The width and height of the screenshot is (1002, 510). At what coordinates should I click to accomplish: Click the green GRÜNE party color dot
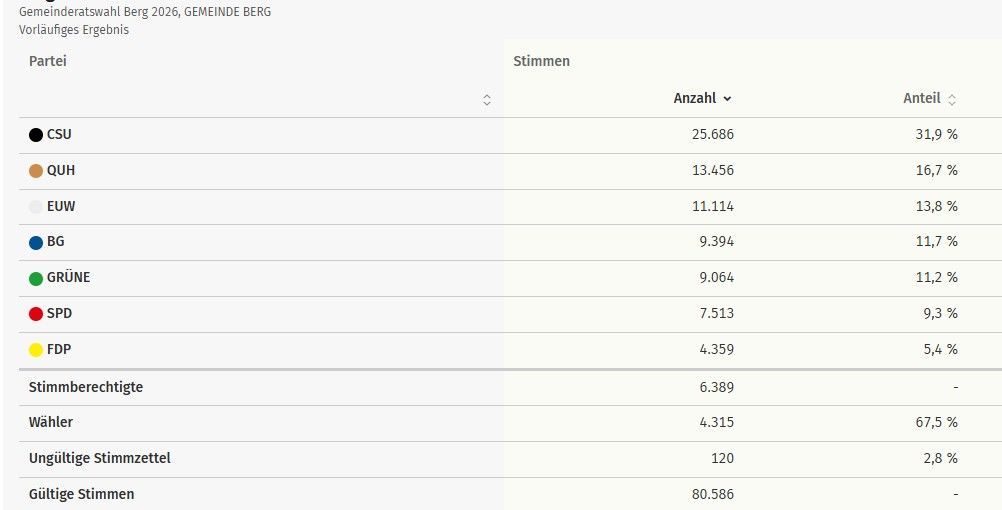(36, 278)
